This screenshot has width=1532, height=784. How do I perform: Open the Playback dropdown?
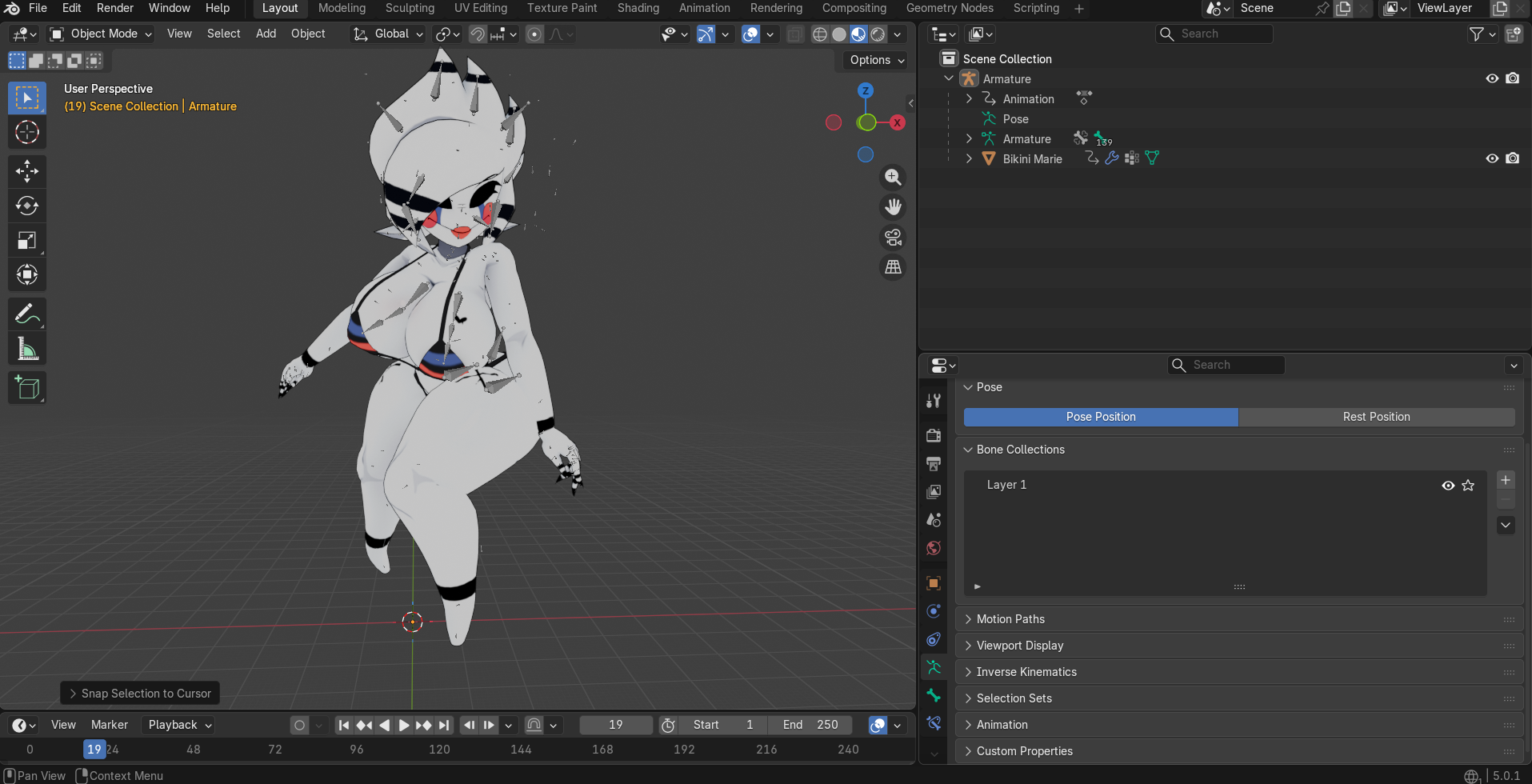tap(179, 725)
